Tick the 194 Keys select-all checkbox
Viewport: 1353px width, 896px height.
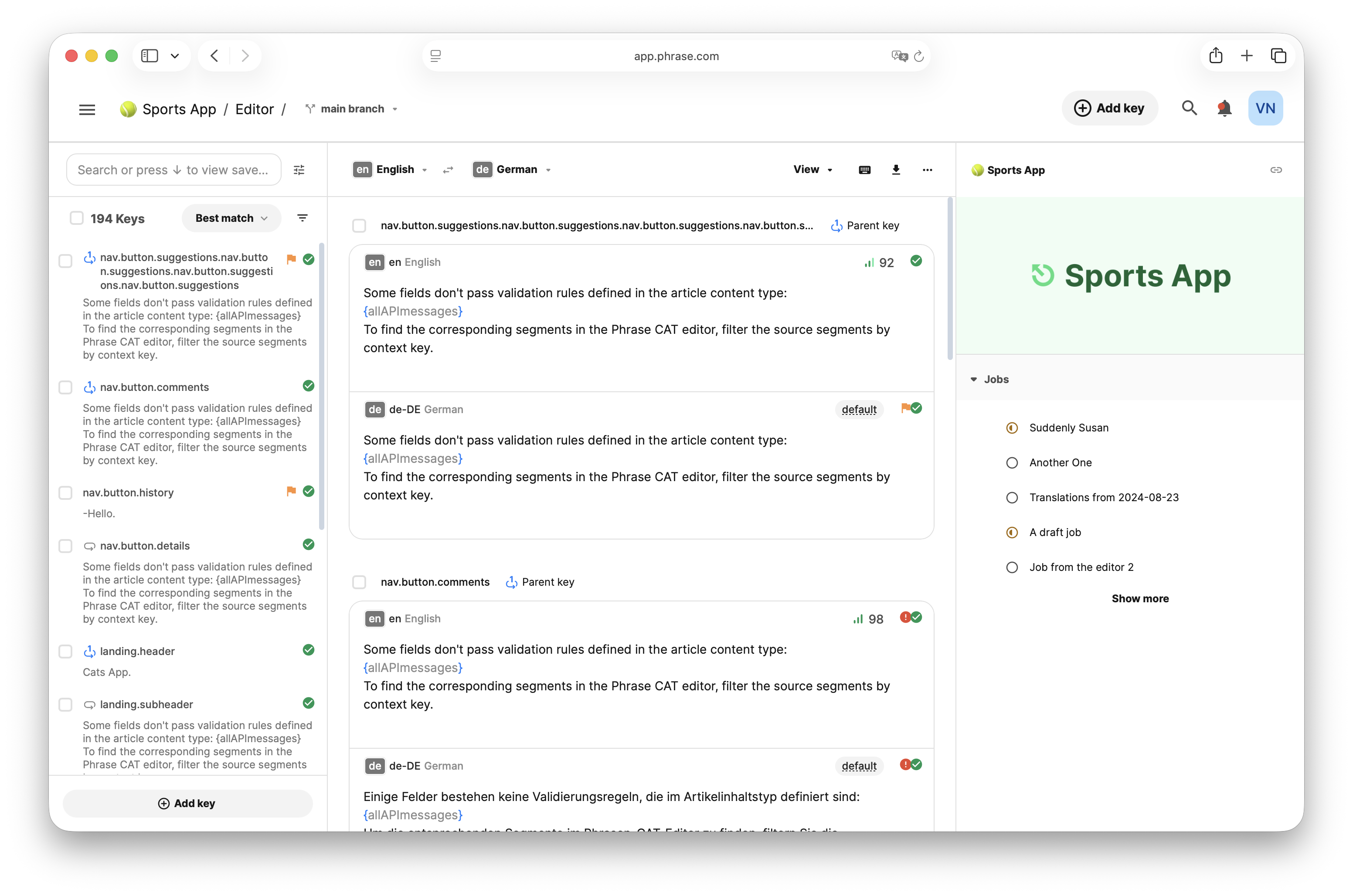(77, 218)
